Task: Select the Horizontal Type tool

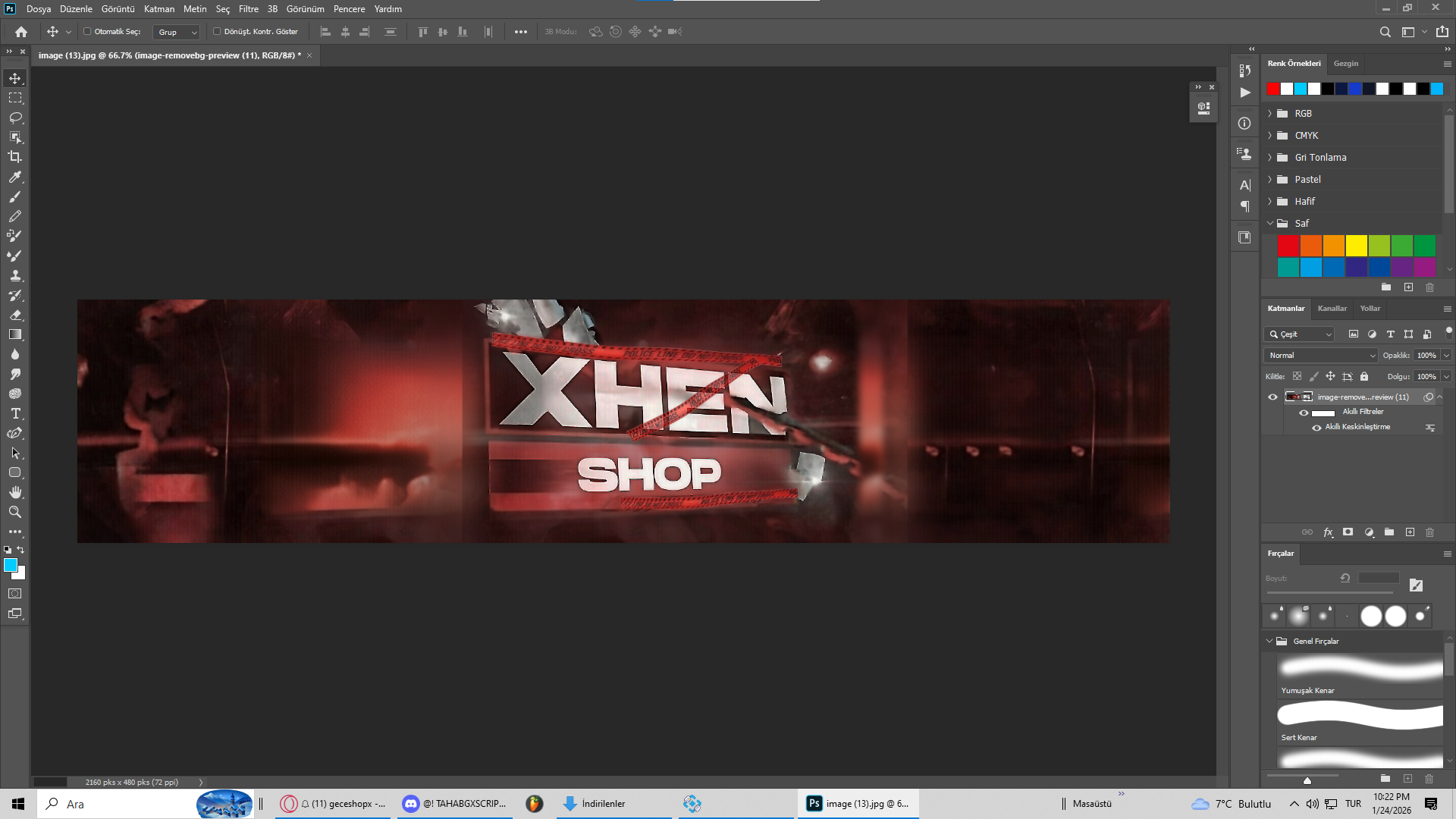Action: click(15, 413)
